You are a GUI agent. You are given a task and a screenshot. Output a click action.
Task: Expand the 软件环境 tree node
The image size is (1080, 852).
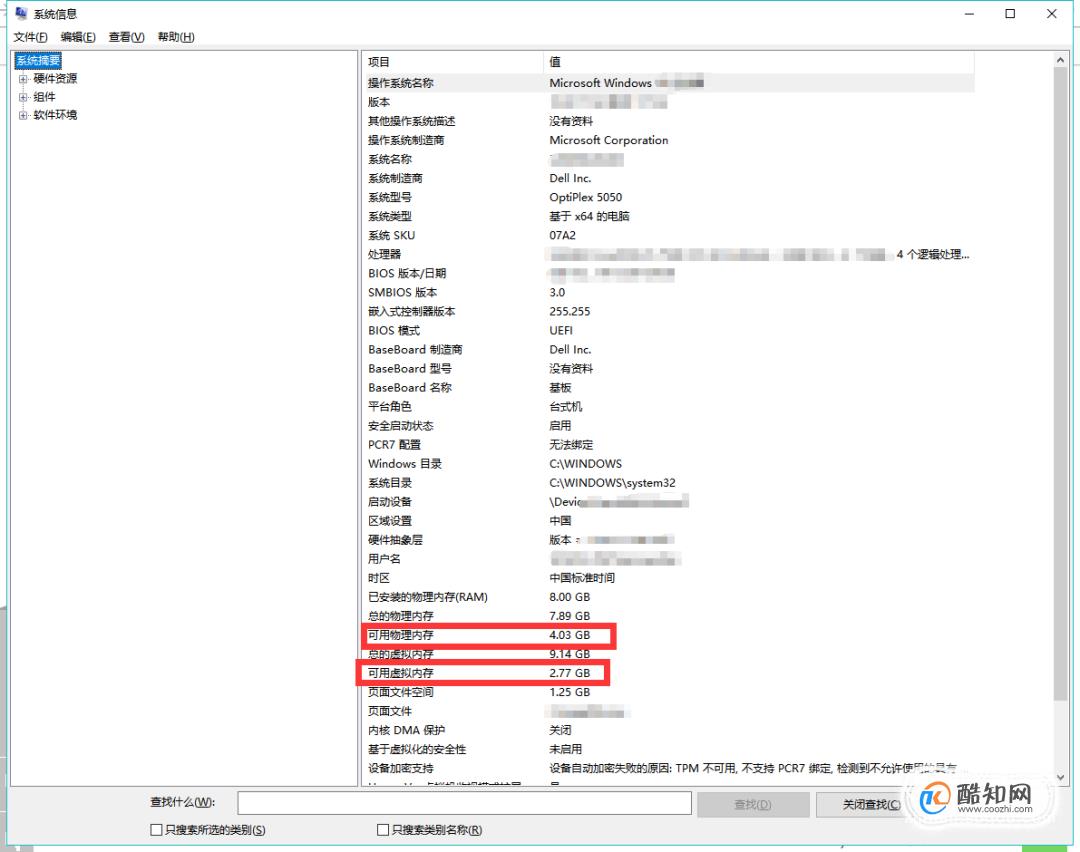[x=23, y=115]
